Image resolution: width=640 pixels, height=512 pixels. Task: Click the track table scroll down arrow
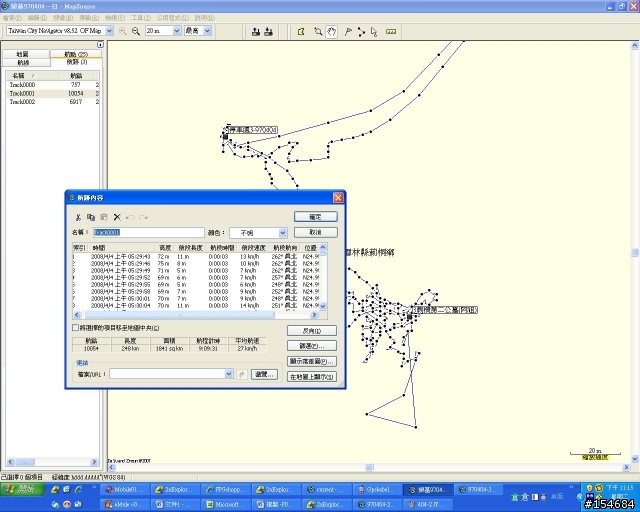coord(323,306)
